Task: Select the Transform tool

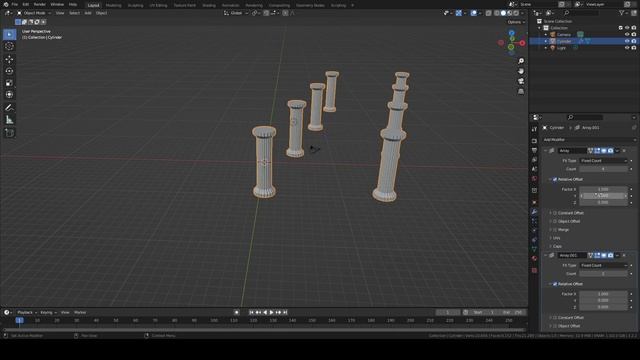Action: tap(9, 95)
